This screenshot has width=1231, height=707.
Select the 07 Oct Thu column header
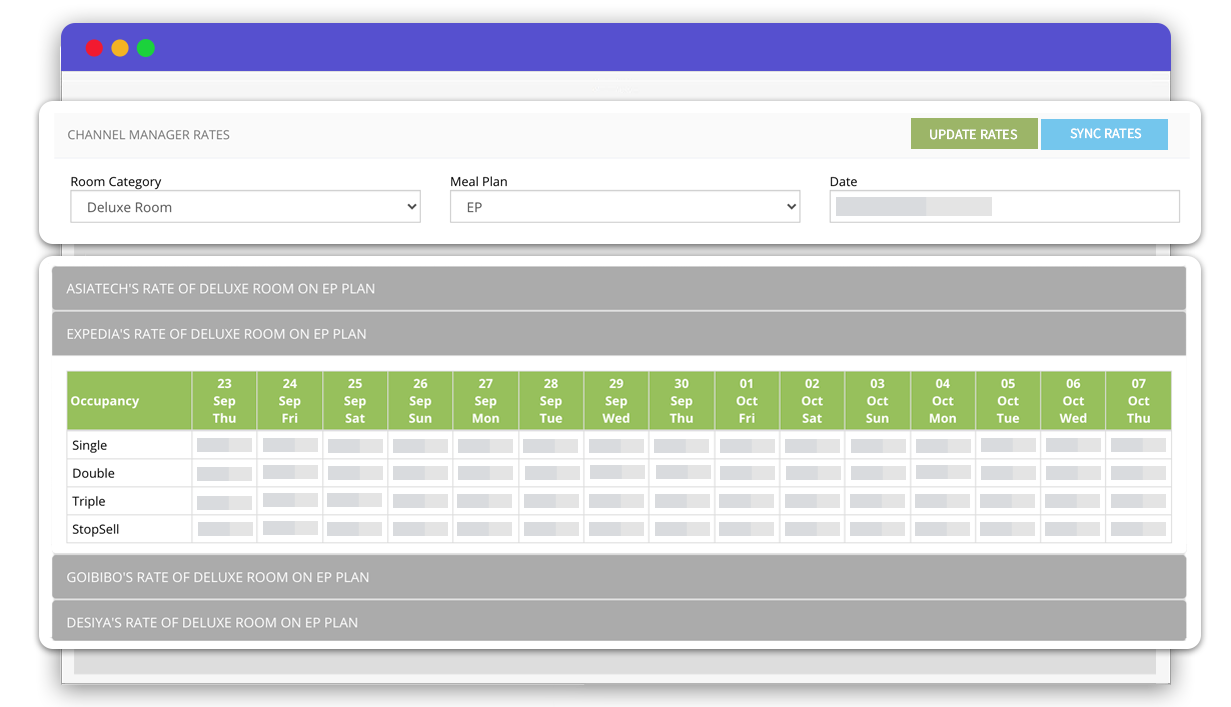(1139, 401)
